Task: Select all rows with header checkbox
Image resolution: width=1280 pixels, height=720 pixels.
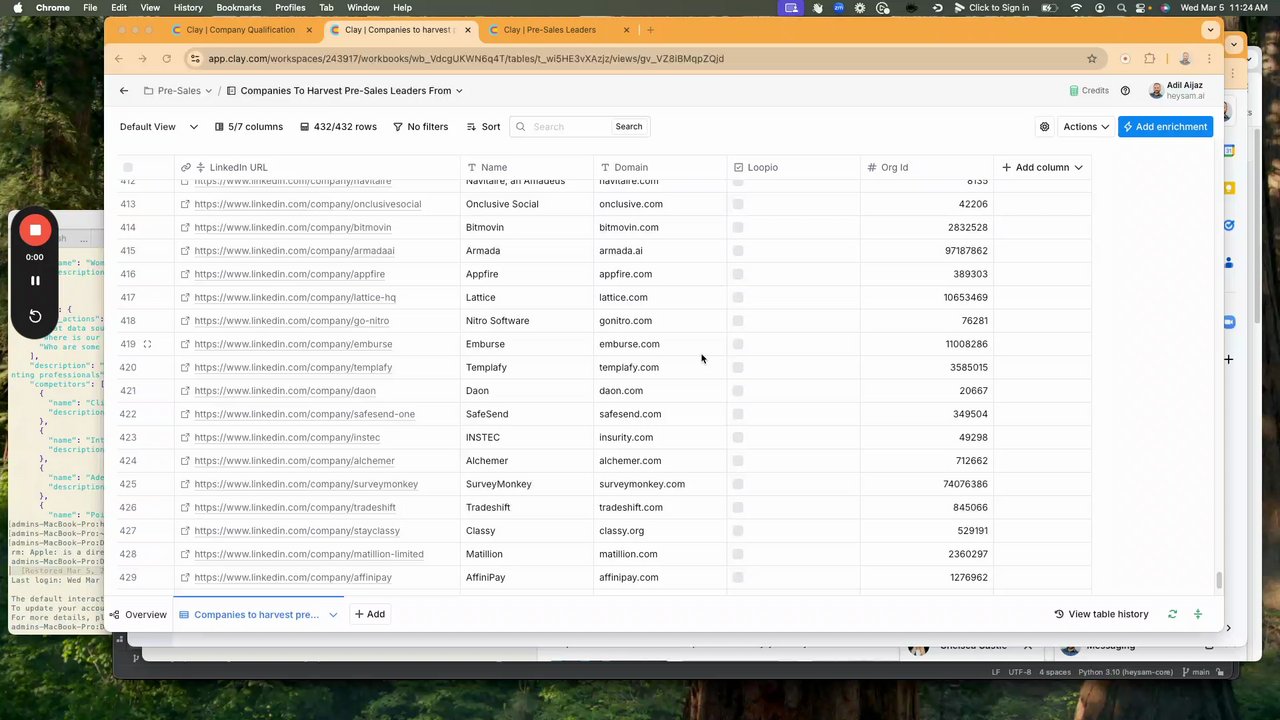Action: pyautogui.click(x=128, y=167)
